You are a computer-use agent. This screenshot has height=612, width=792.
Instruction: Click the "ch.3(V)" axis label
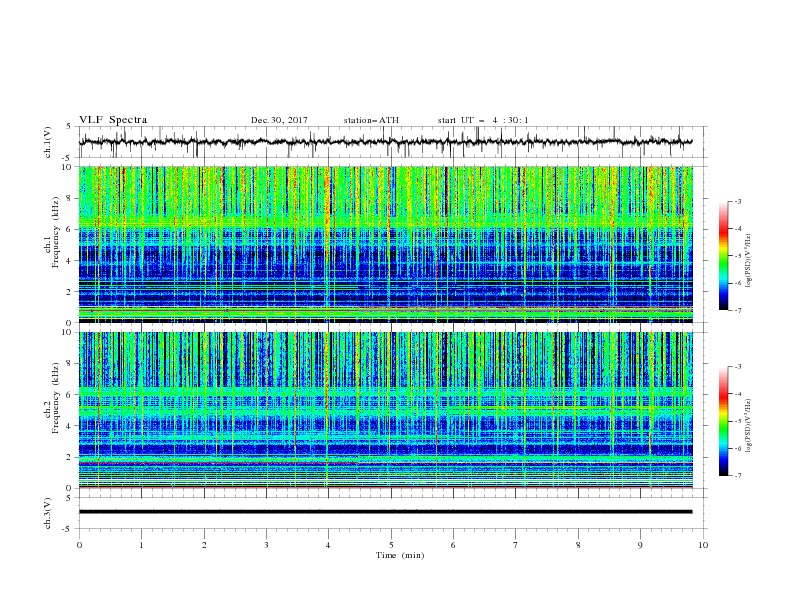coord(48,513)
